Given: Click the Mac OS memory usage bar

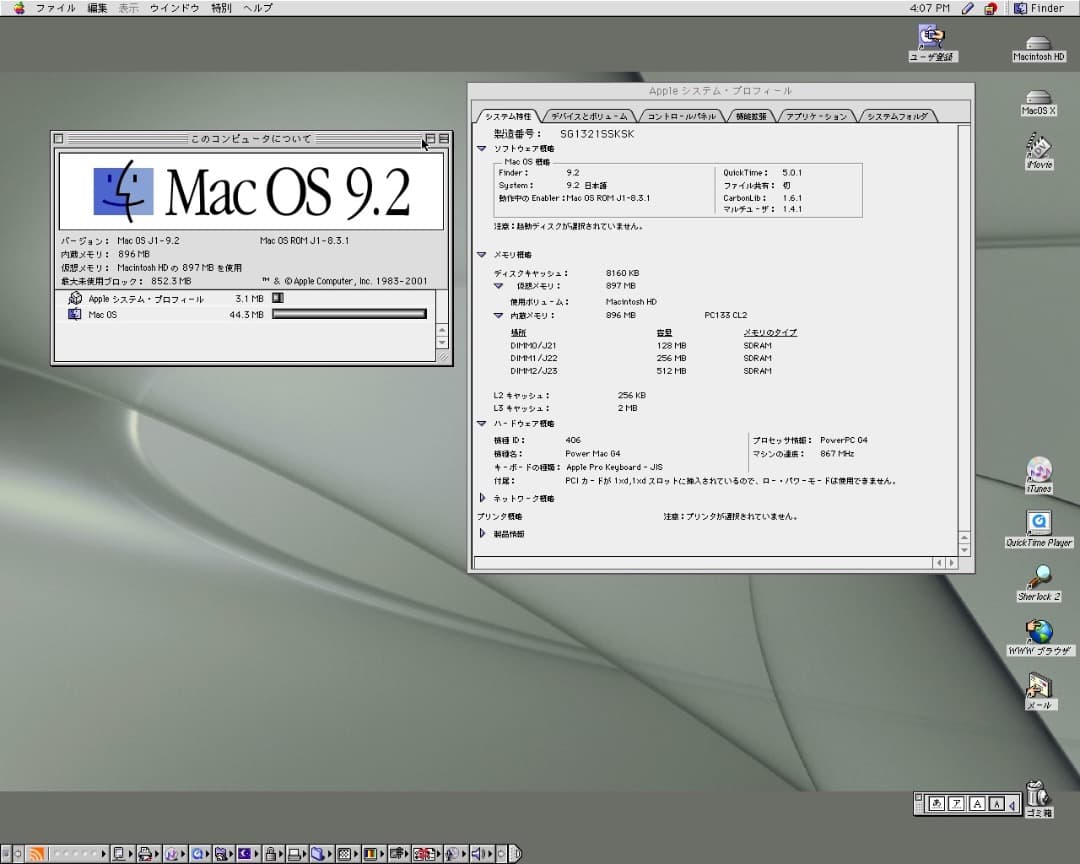Looking at the screenshot, I should pyautogui.click(x=349, y=314).
